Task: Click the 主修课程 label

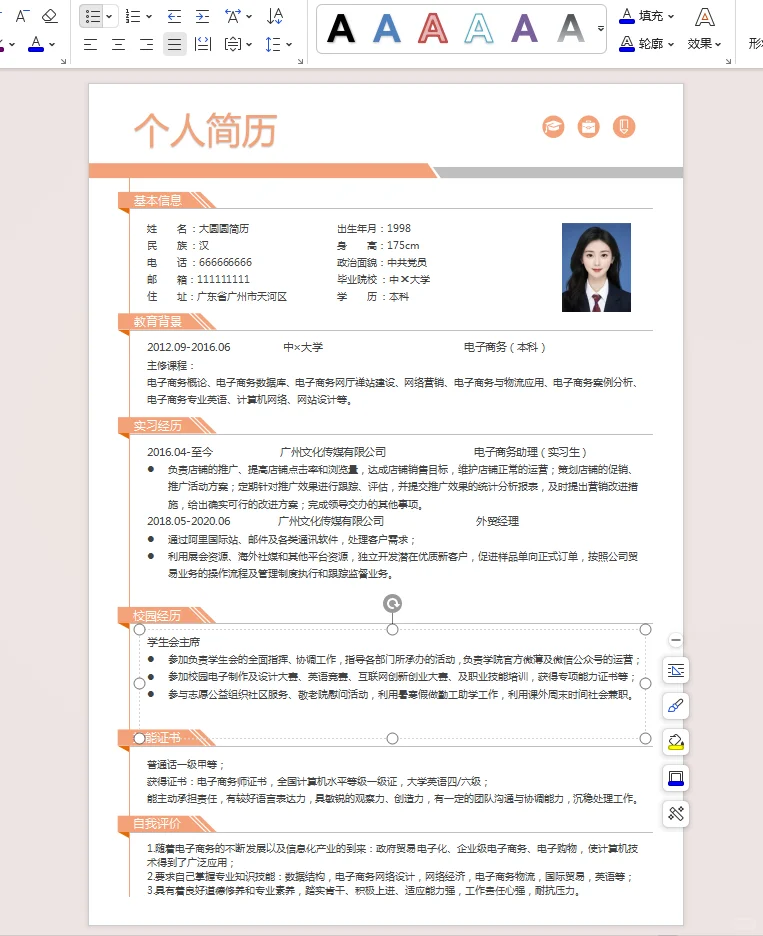Action: click(x=170, y=365)
